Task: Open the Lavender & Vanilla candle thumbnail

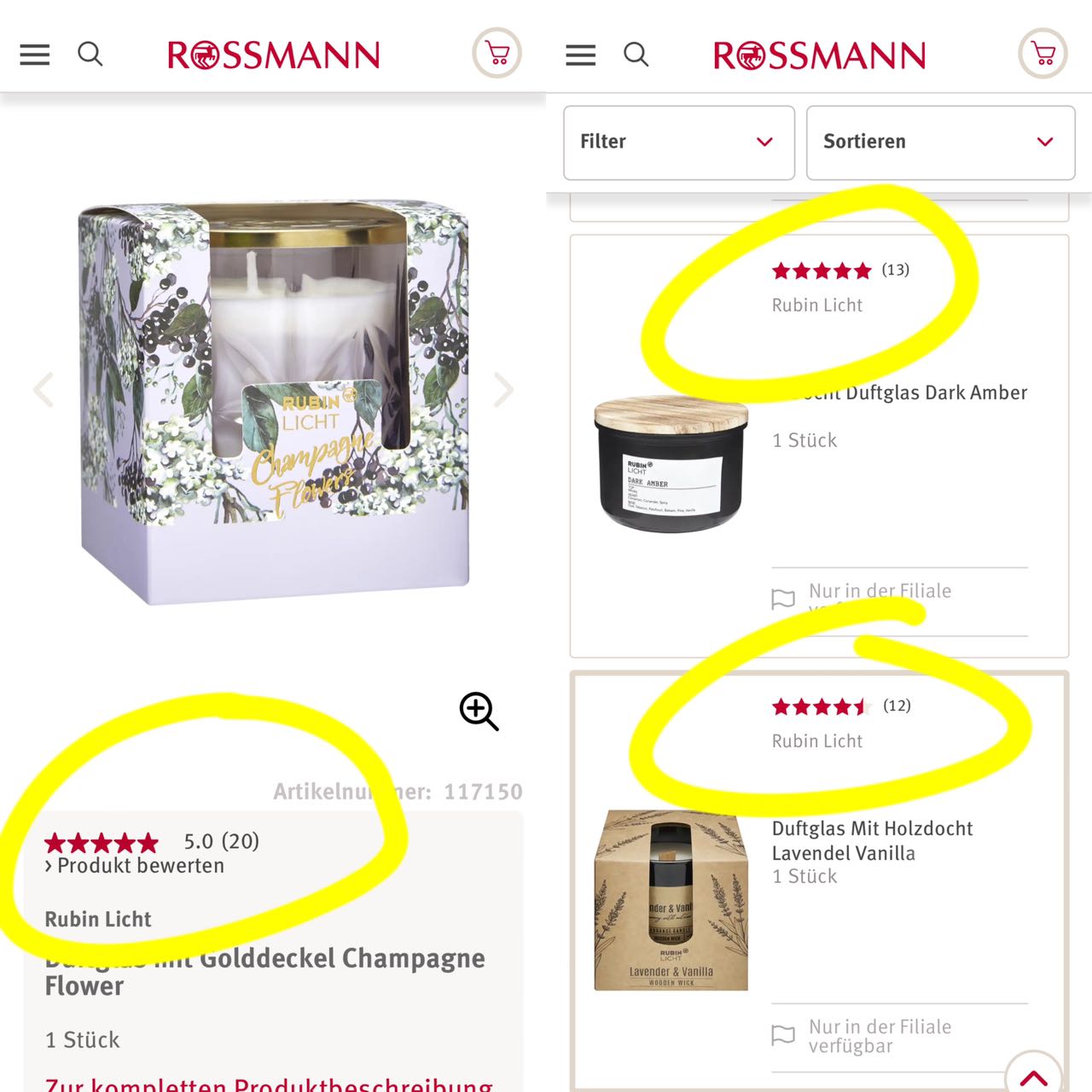Action: pos(671,900)
